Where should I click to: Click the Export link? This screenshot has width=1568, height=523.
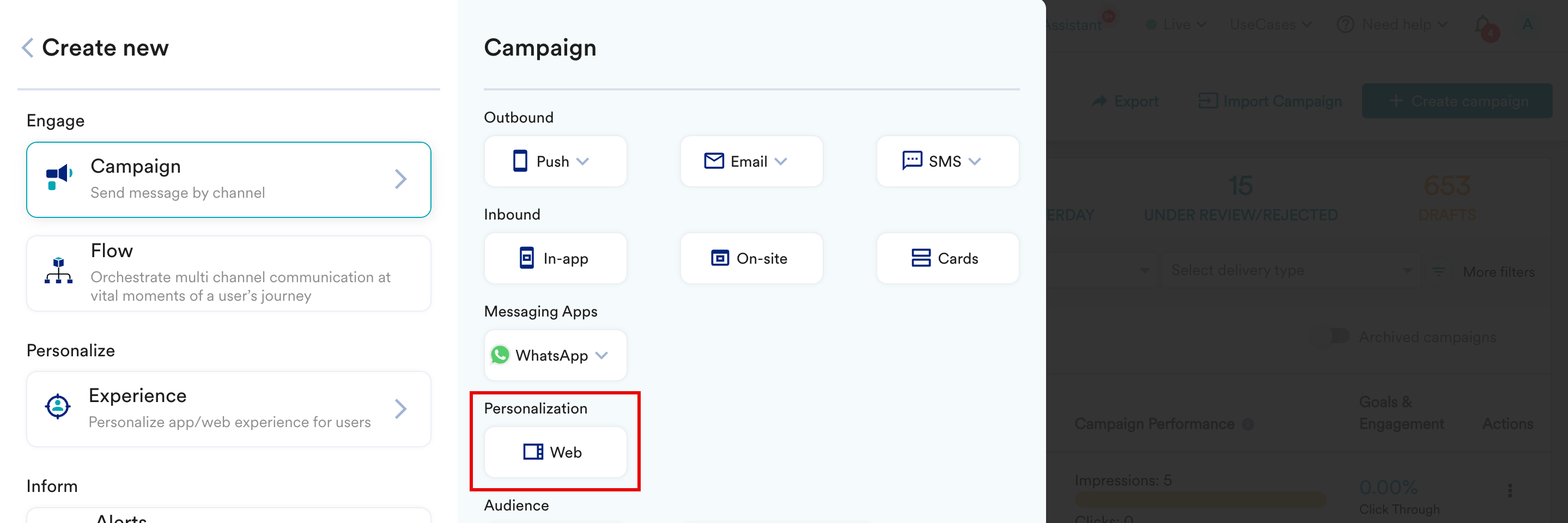click(x=1126, y=101)
